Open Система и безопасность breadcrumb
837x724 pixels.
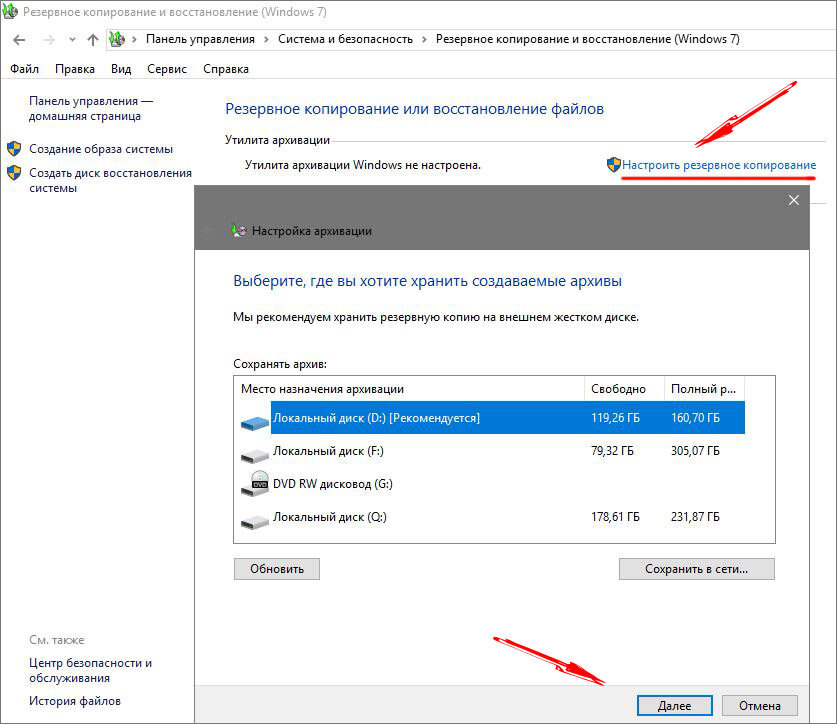[x=345, y=39]
